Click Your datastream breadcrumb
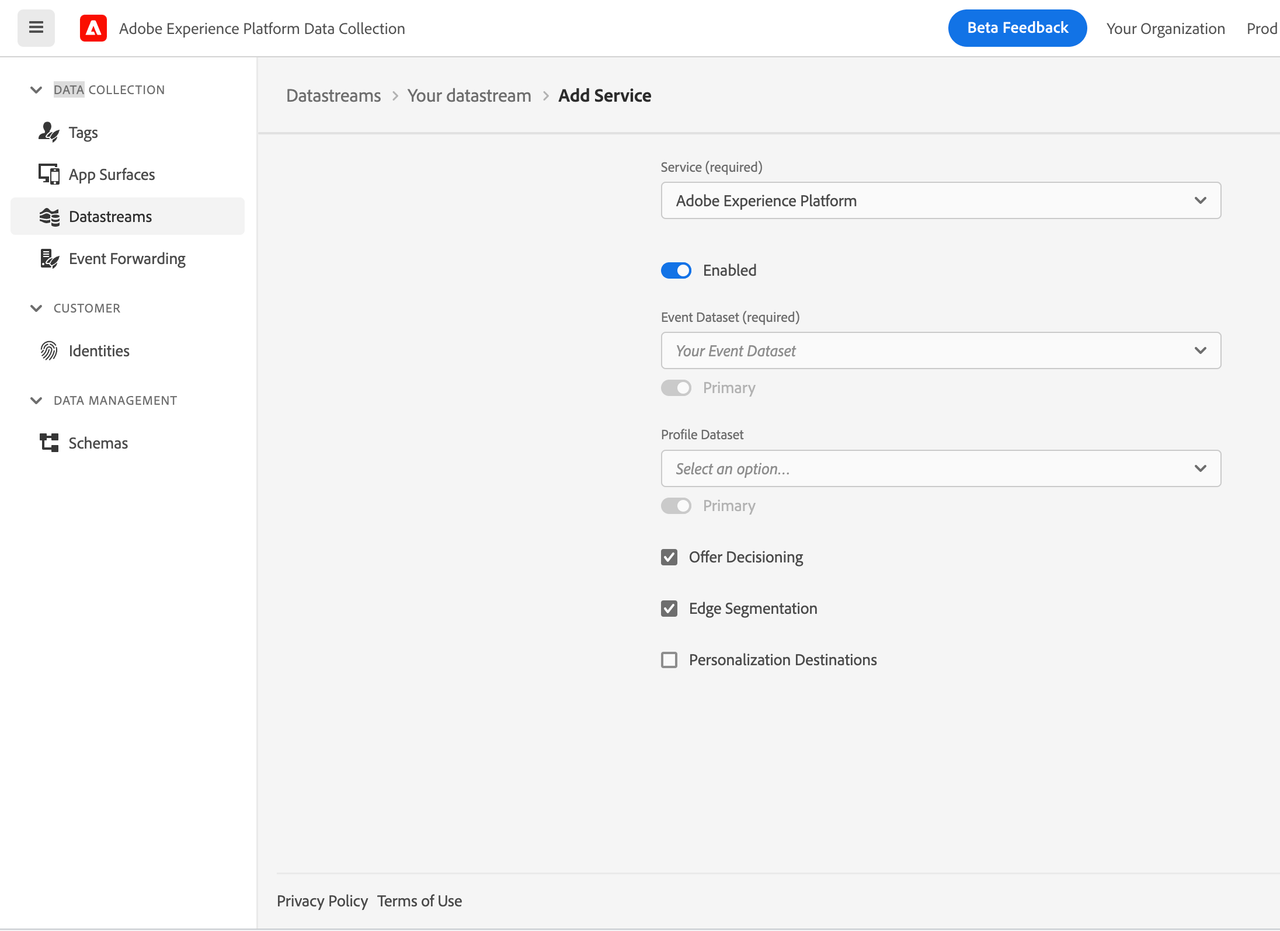The image size is (1280, 931). click(469, 95)
